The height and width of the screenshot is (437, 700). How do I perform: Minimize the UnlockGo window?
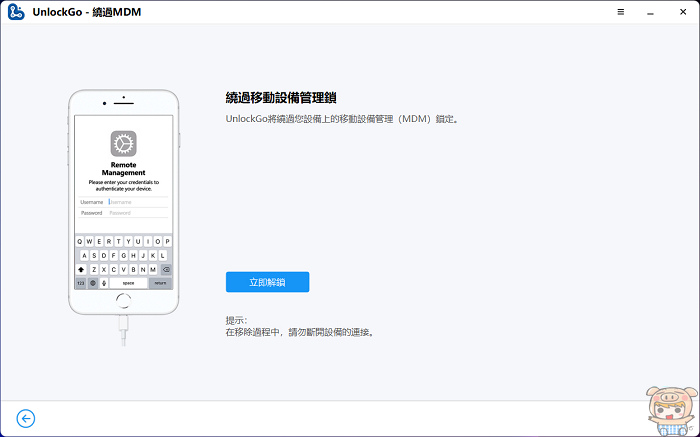coord(650,12)
